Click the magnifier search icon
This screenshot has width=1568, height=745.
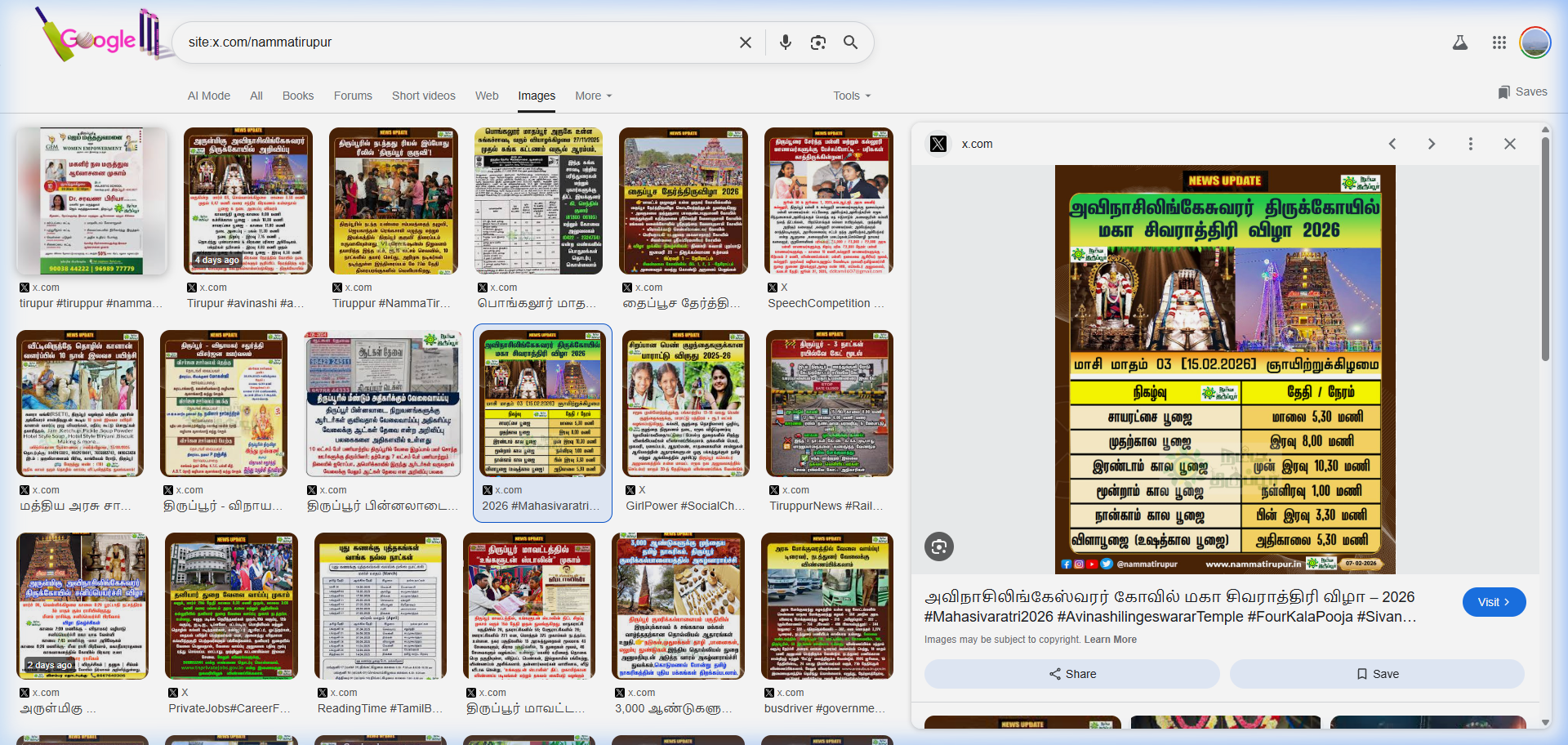click(850, 42)
